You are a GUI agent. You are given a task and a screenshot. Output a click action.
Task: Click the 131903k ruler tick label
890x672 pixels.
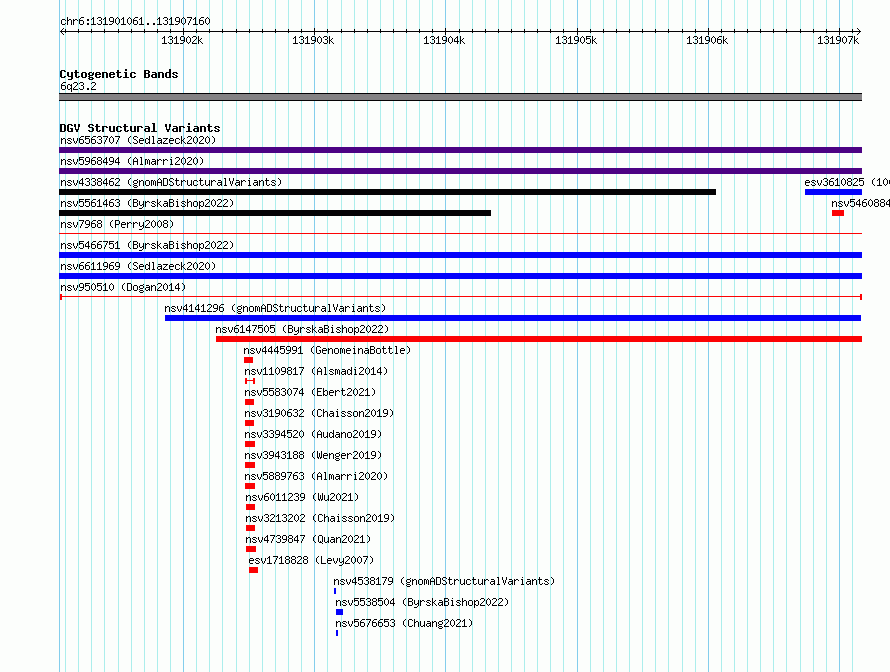pyautogui.click(x=313, y=40)
